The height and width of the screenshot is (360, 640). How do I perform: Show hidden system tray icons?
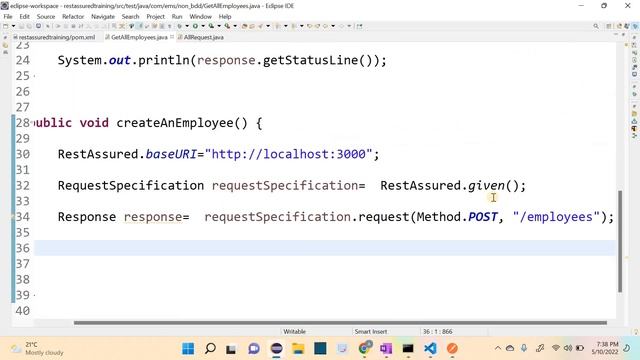coord(498,348)
